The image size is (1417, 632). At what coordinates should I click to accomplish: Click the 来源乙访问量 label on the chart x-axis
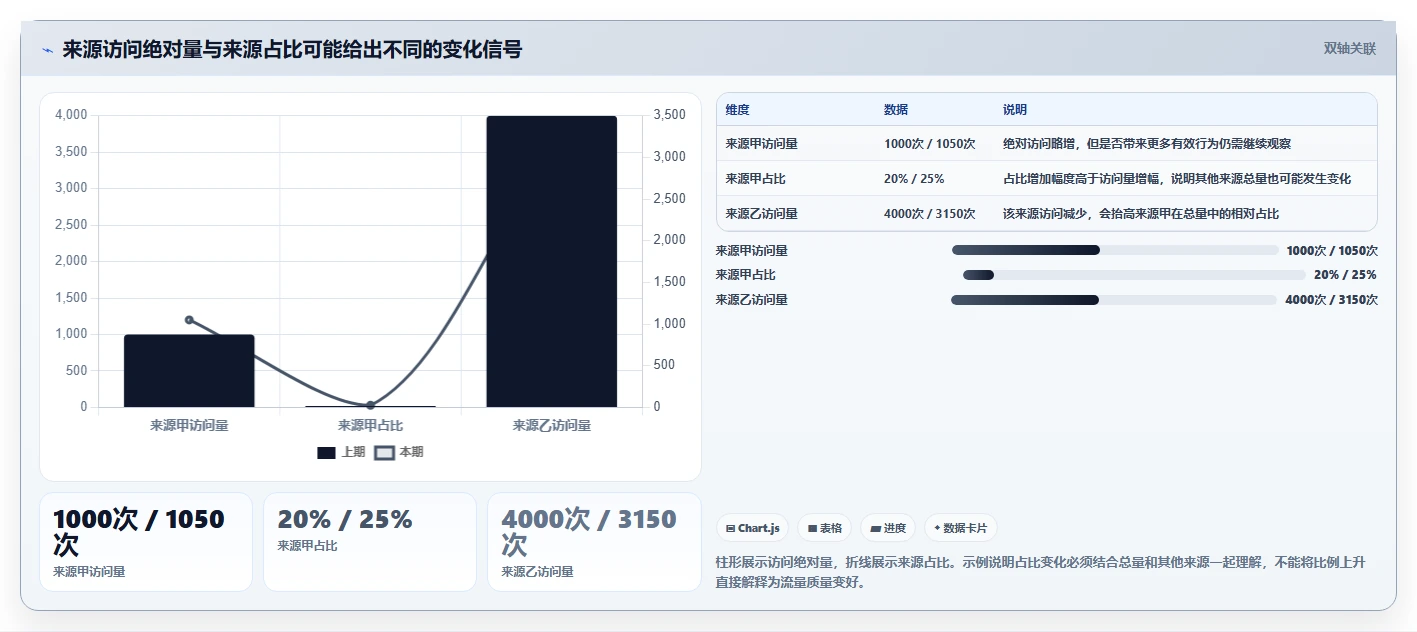pyautogui.click(x=551, y=425)
